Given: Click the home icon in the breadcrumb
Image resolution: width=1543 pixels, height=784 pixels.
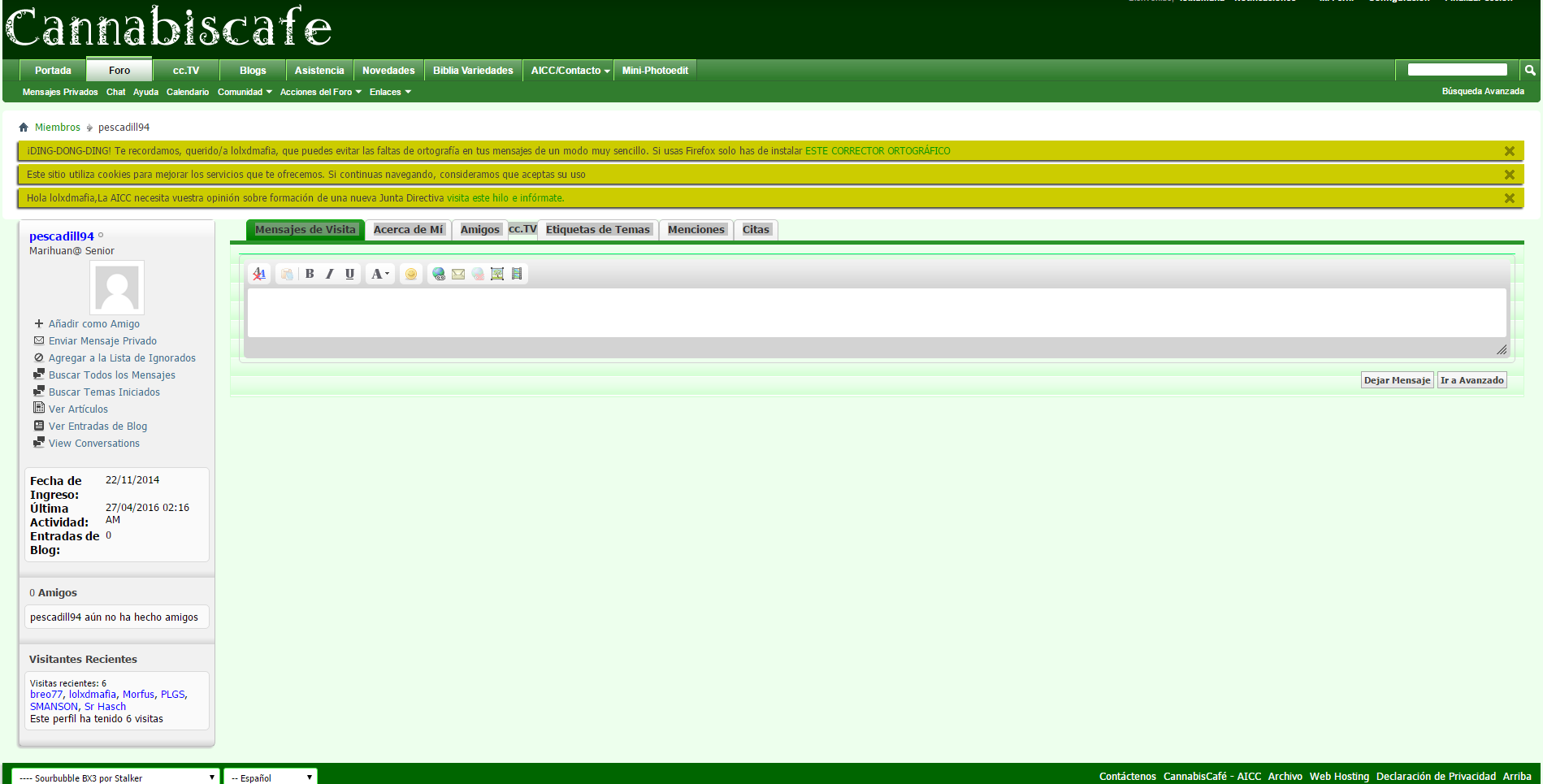Looking at the screenshot, I should pyautogui.click(x=24, y=127).
